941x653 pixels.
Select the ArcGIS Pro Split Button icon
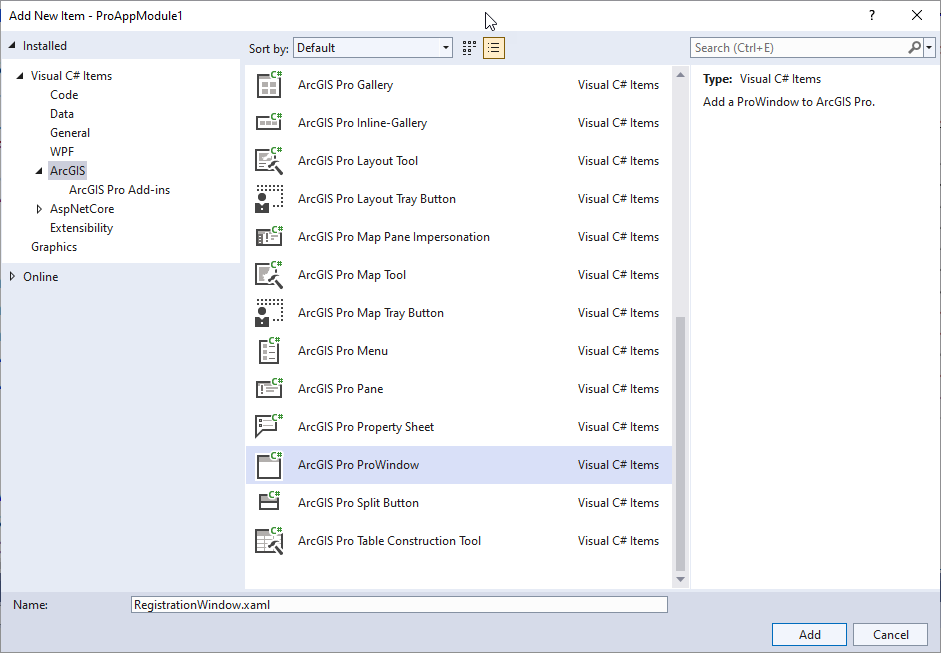(x=268, y=503)
